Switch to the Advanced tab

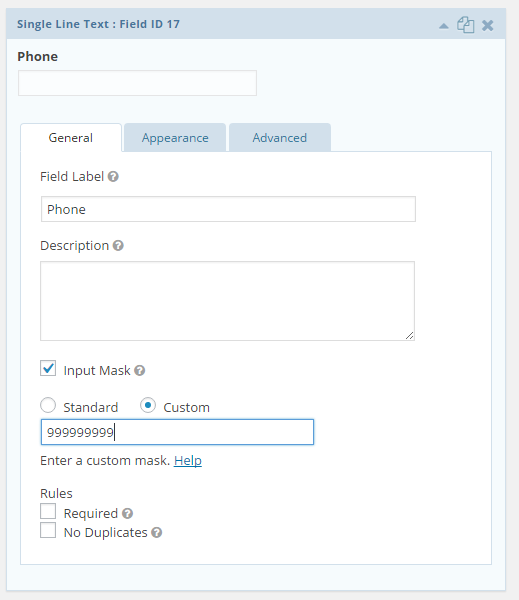click(280, 138)
